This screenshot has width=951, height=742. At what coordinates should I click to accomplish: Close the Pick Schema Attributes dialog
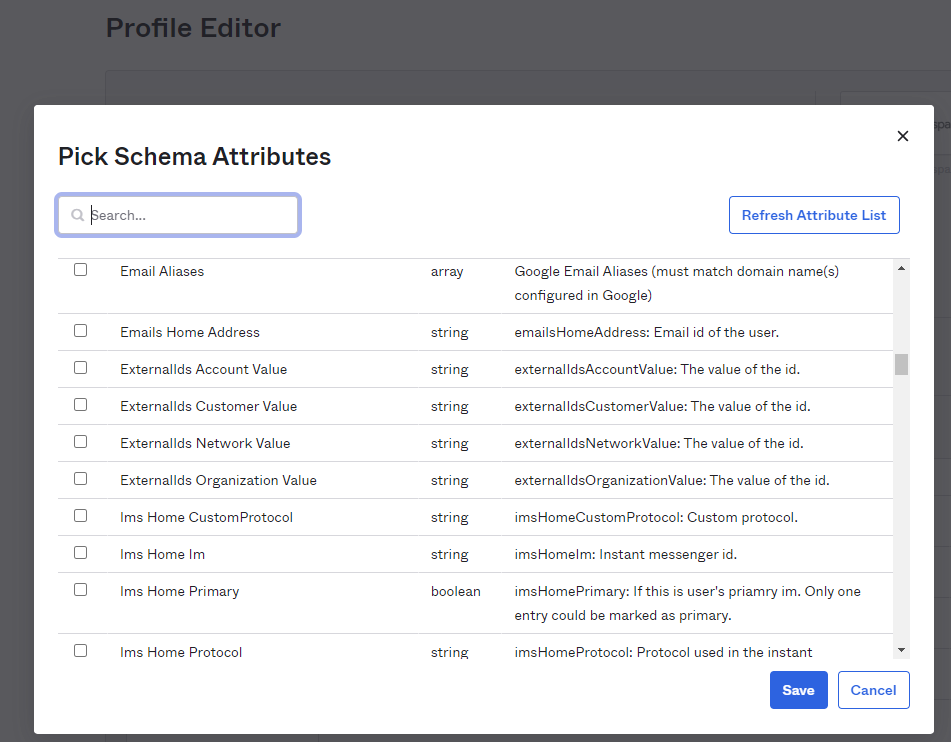903,135
